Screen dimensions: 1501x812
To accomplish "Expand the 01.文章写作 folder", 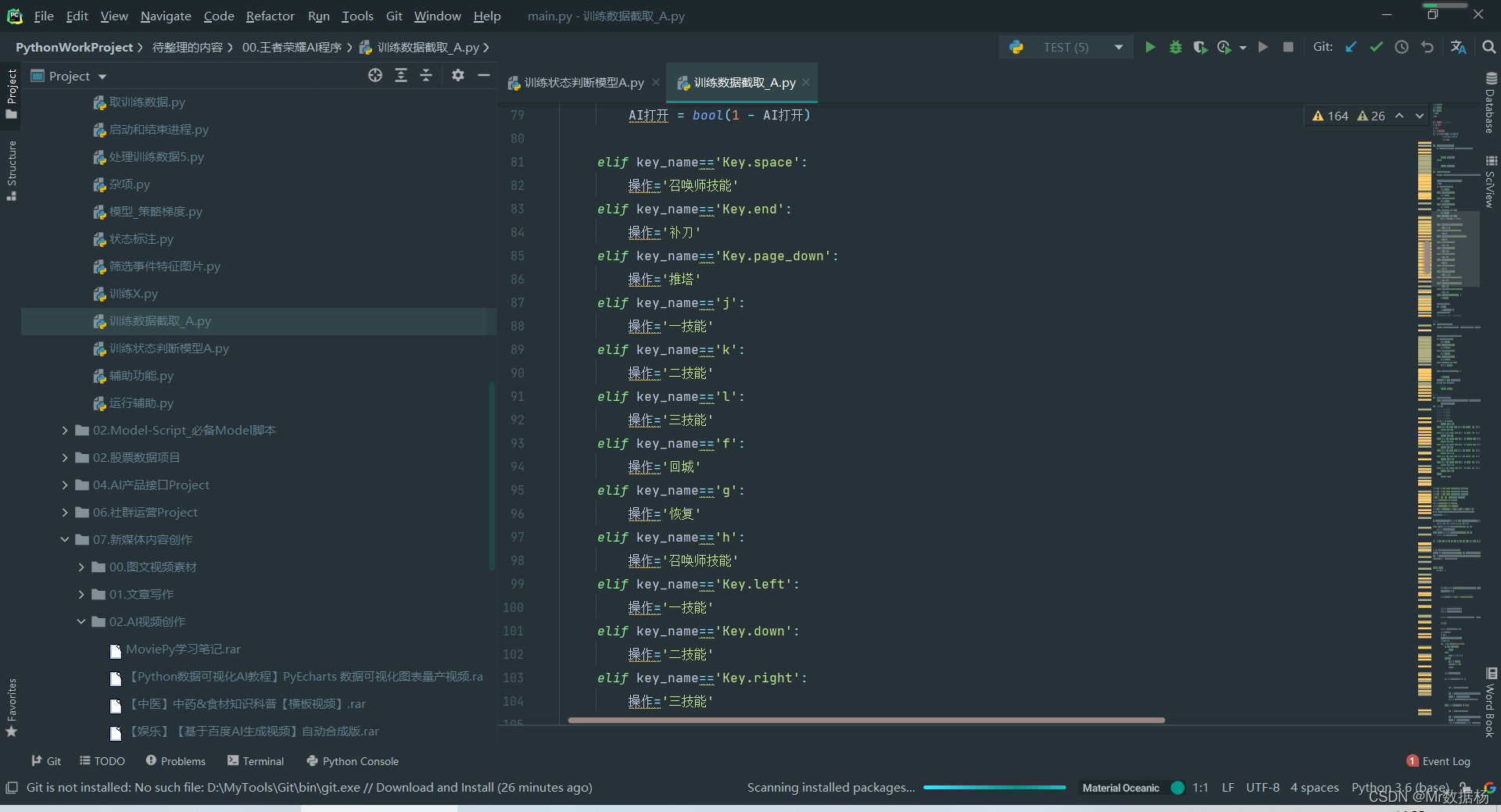I will coord(81,594).
